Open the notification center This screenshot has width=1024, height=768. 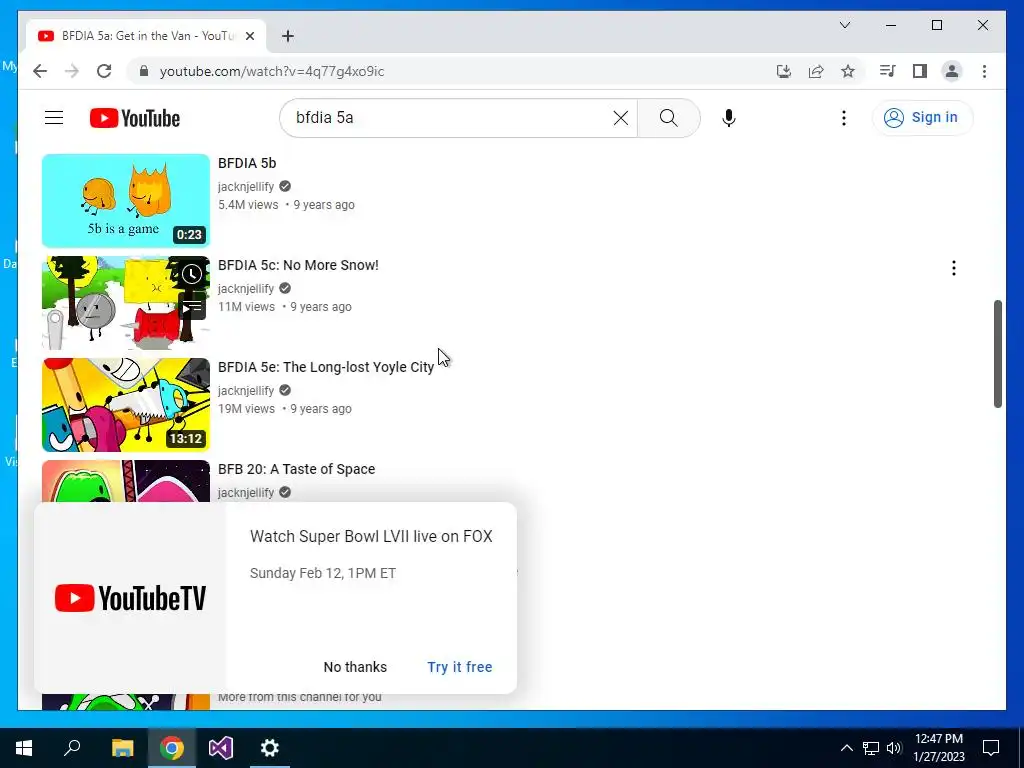click(991, 748)
